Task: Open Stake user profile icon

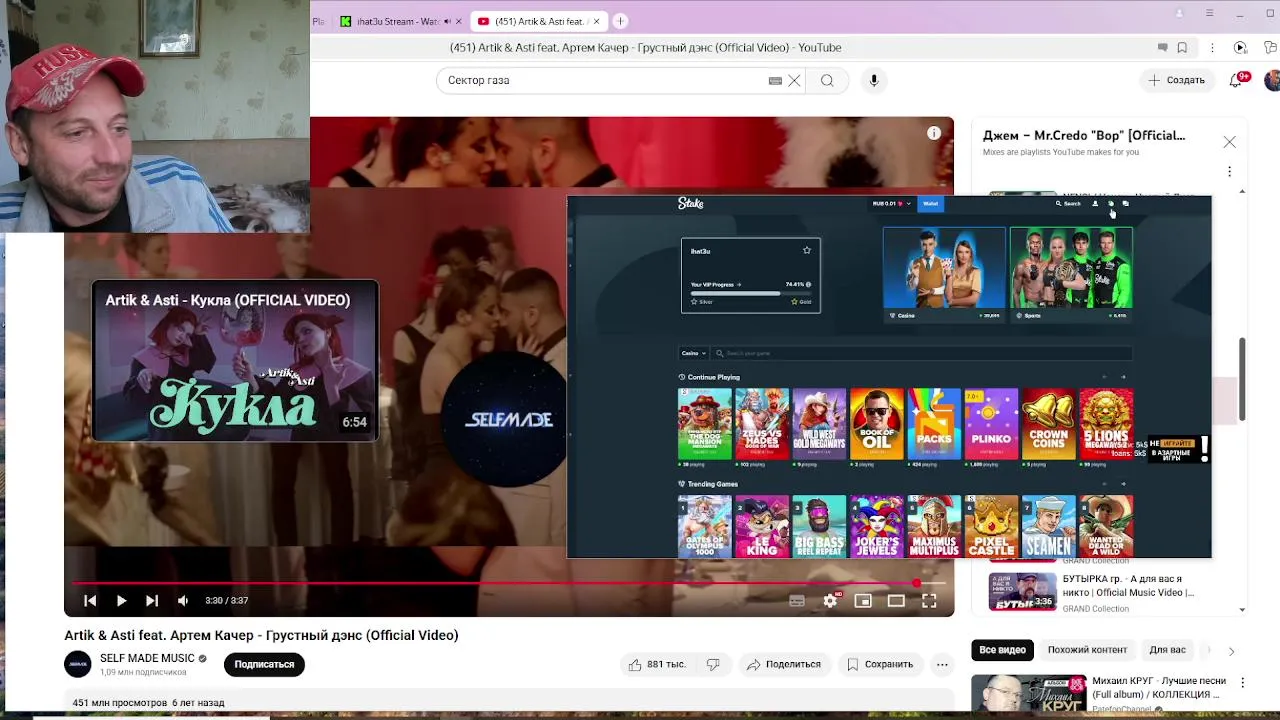Action: (1095, 203)
